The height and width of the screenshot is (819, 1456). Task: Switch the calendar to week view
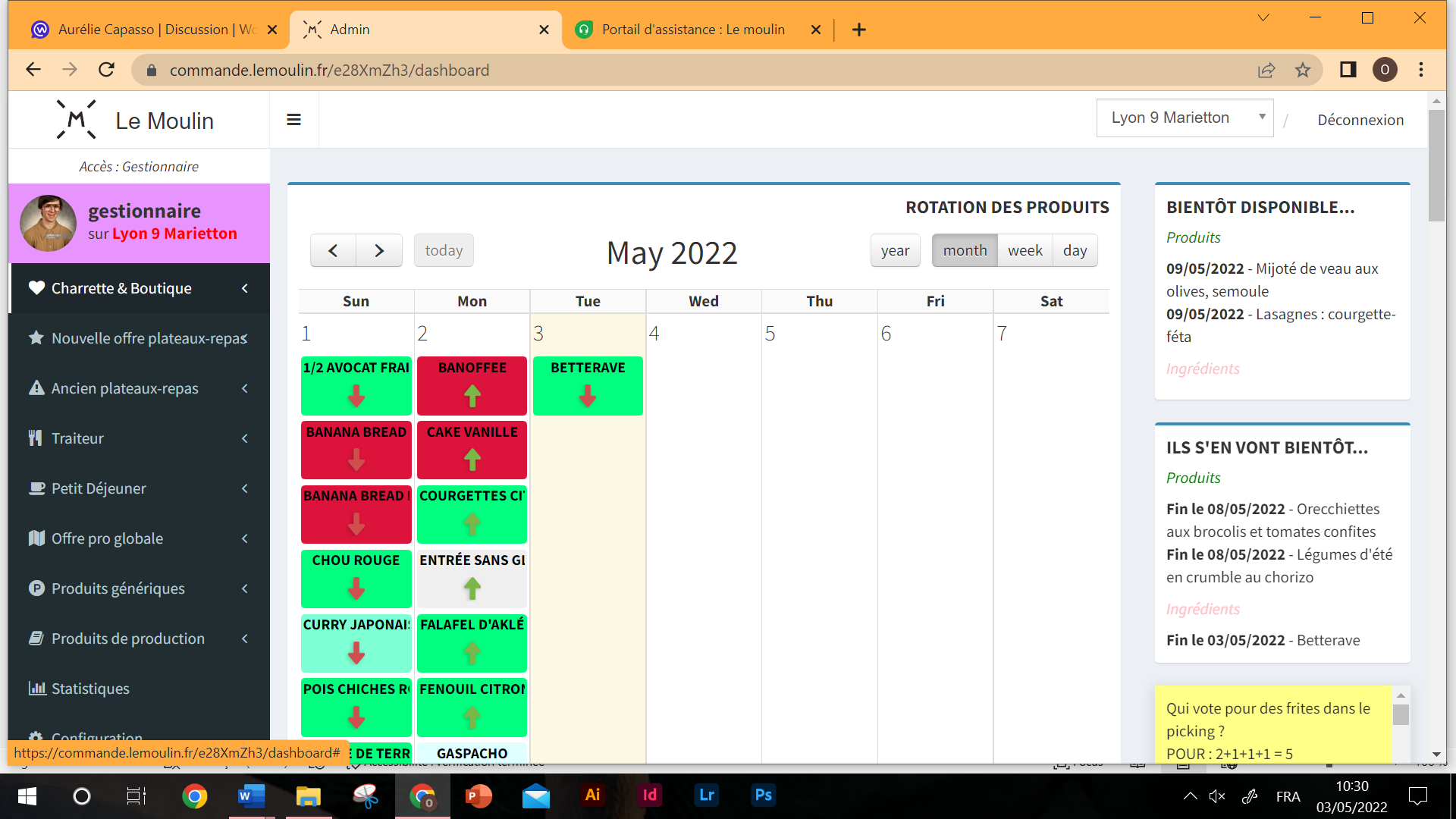[1025, 251]
